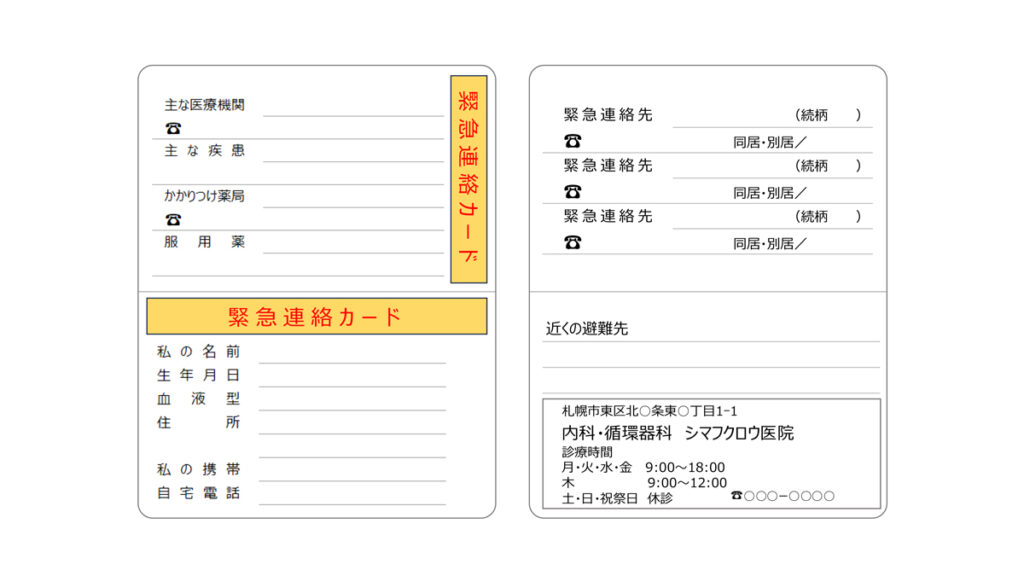This screenshot has width=1024, height=576.
Task: Click the horizontal yellow 緊急連絡カード banner
Action: click(316, 317)
